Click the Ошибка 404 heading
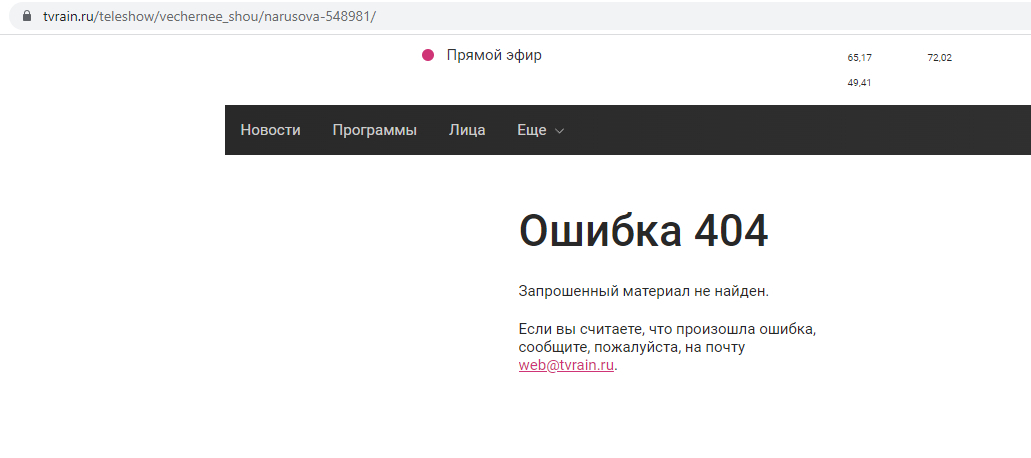Viewport: 1031px width, 458px height. click(x=643, y=231)
